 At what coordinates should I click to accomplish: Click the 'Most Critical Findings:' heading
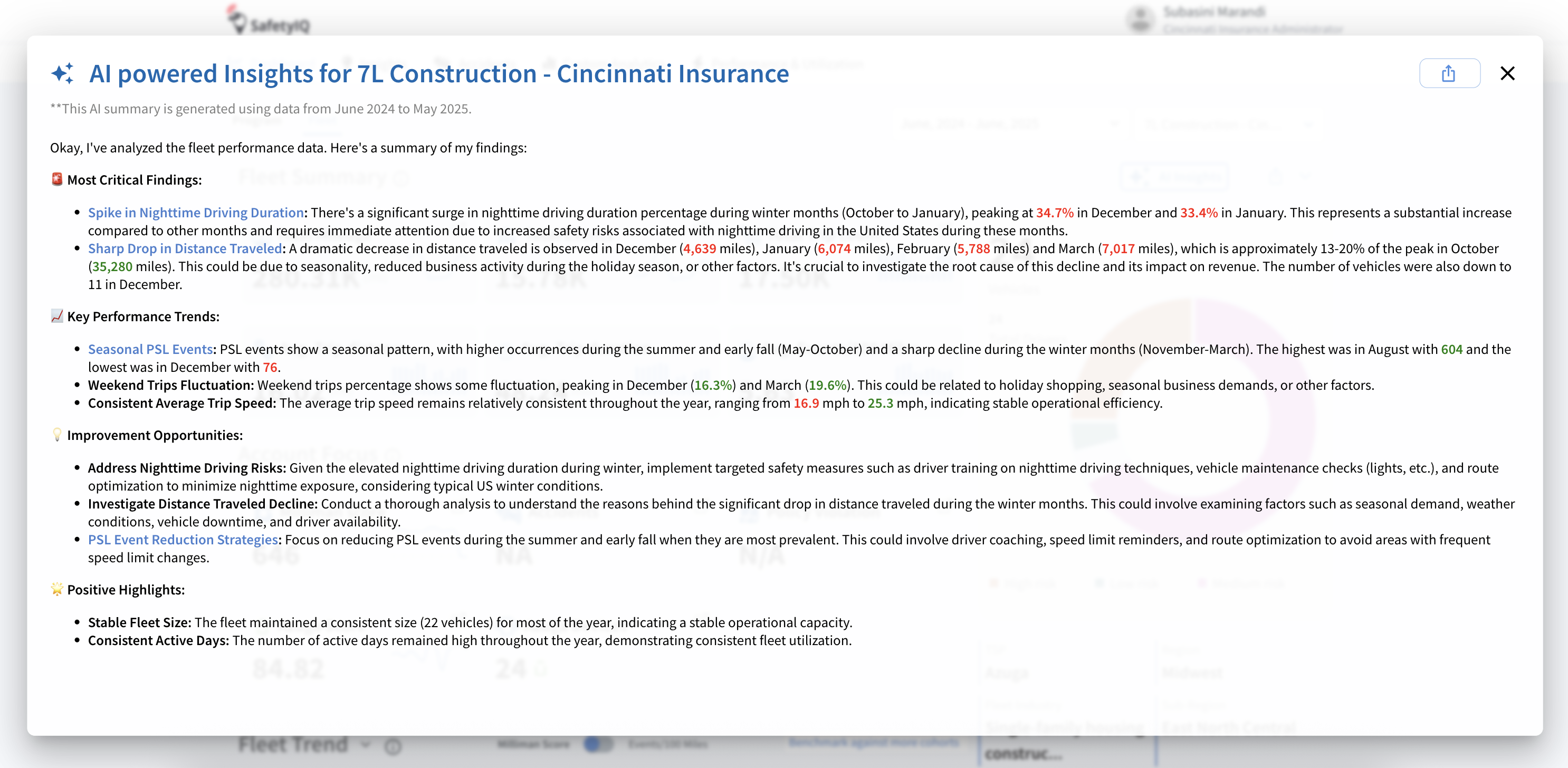[135, 180]
